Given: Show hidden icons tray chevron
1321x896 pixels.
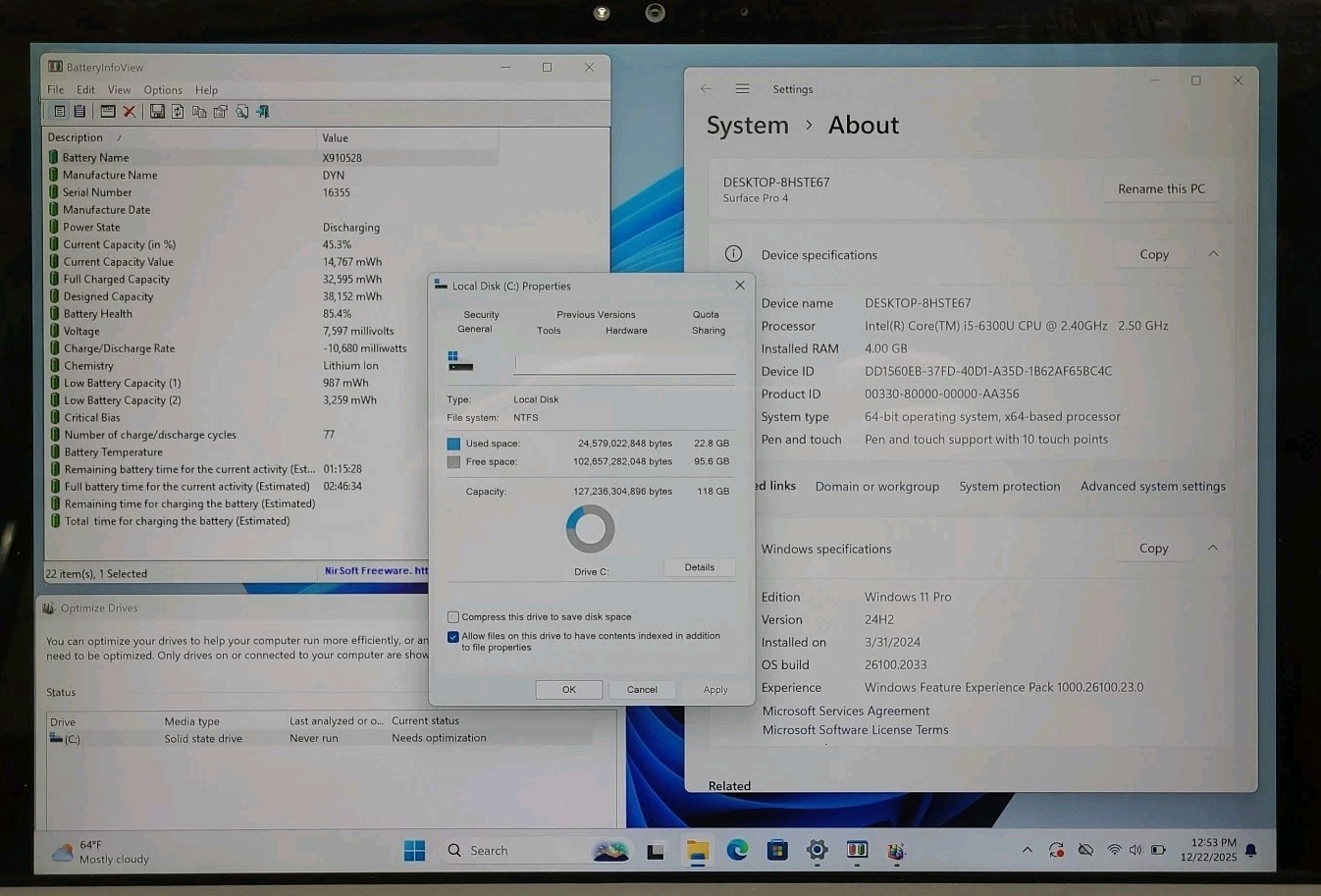Looking at the screenshot, I should (1028, 850).
